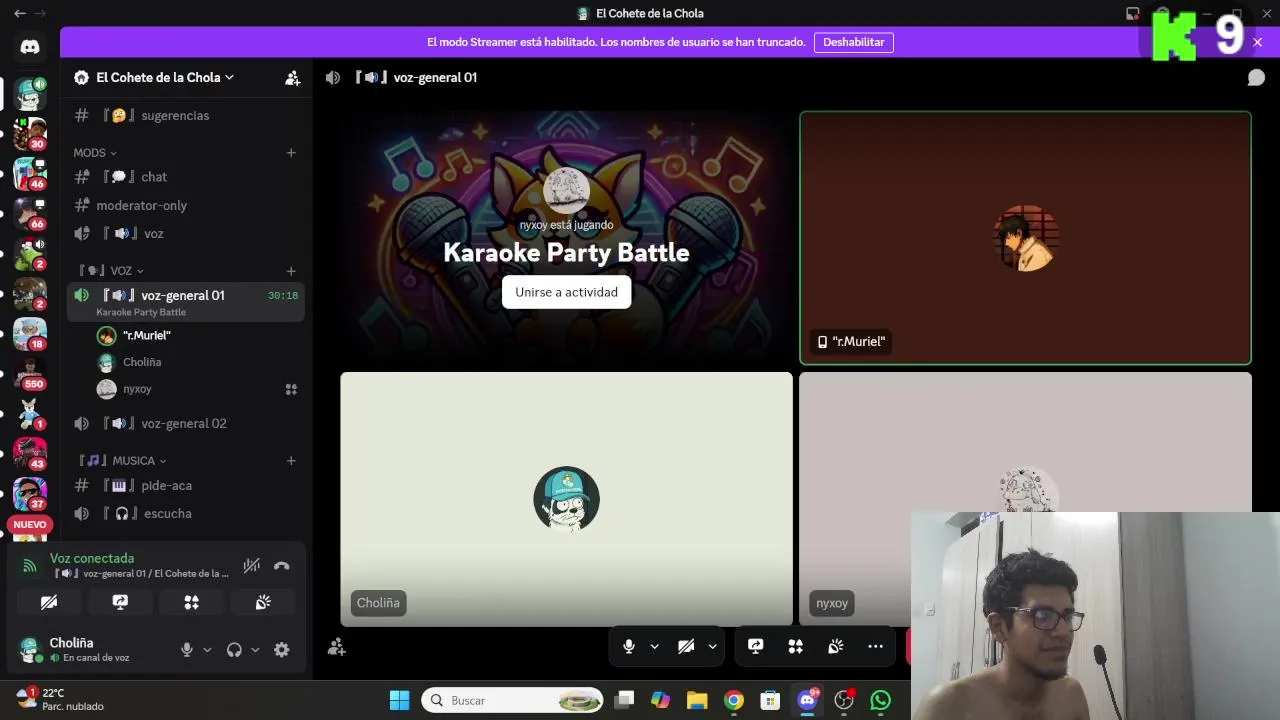Mute microphone in user panel
Viewport: 1280px width, 720px height.
(x=186, y=649)
